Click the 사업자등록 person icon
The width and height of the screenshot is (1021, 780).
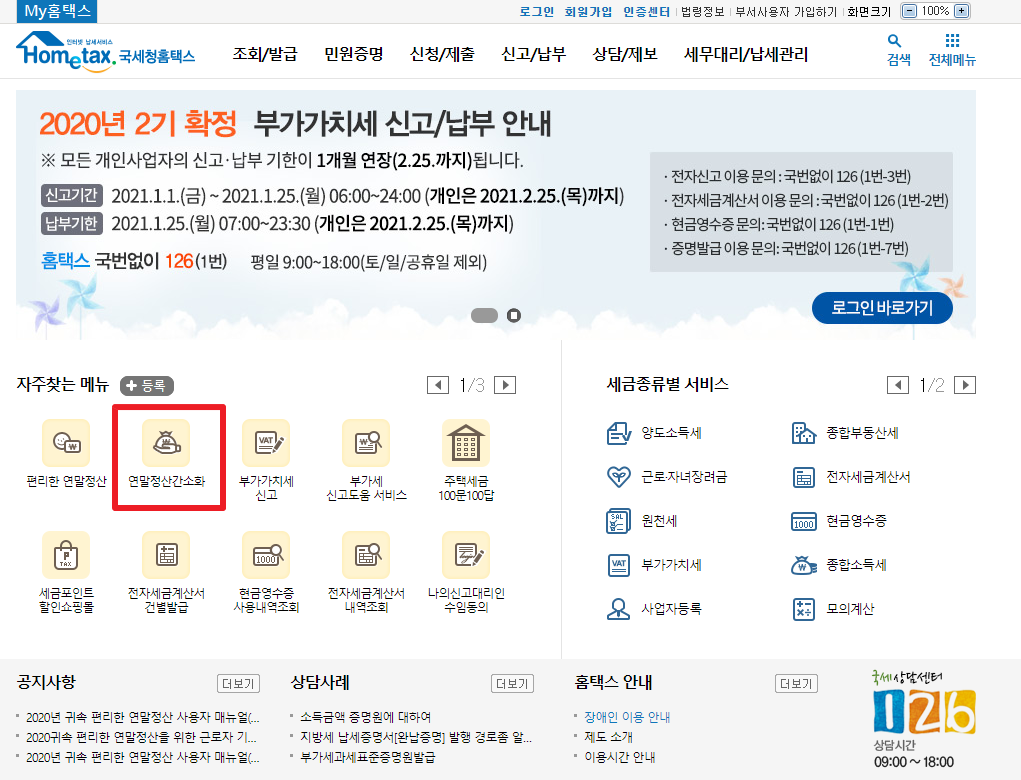pyautogui.click(x=619, y=609)
